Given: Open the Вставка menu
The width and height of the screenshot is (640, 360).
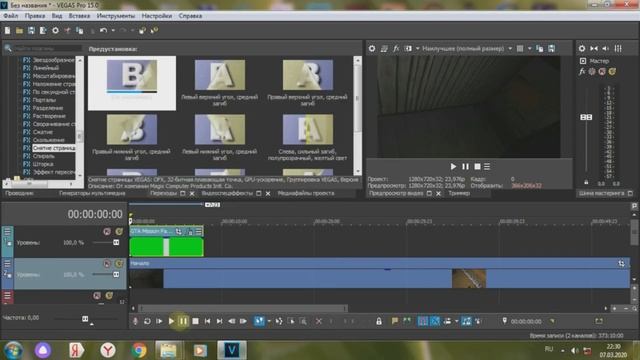Looking at the screenshot, I should coord(79,16).
